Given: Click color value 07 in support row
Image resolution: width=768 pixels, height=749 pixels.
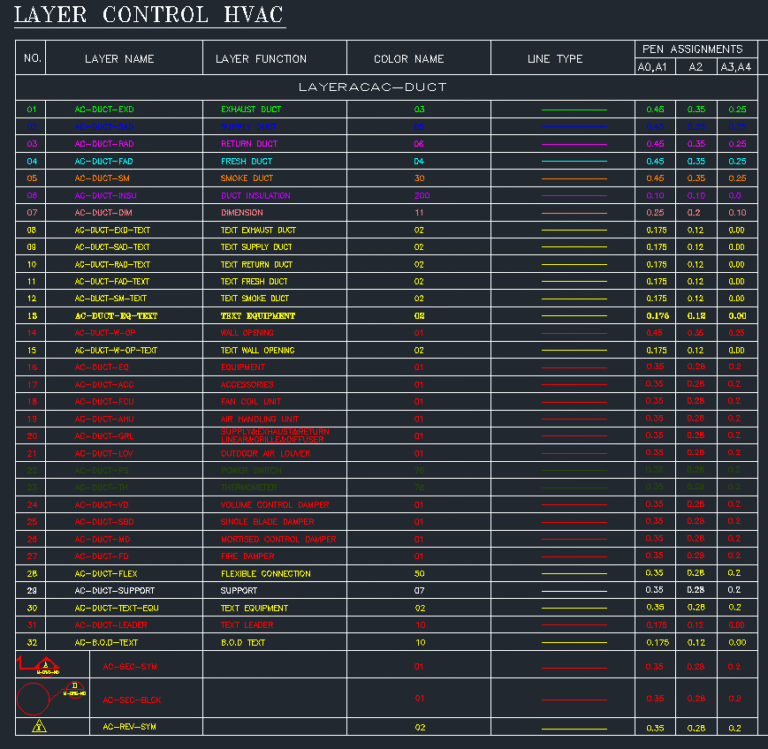Looking at the screenshot, I should (419, 591).
